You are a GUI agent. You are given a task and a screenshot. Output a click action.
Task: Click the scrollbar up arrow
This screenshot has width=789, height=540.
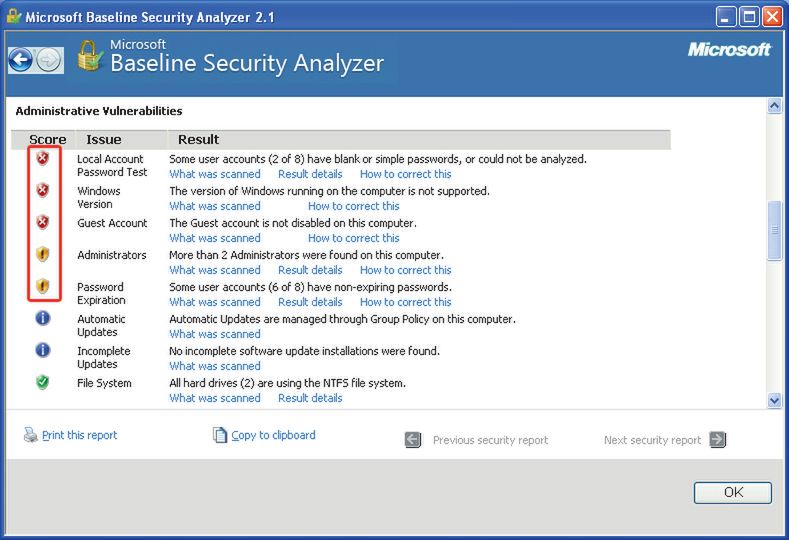pos(774,105)
